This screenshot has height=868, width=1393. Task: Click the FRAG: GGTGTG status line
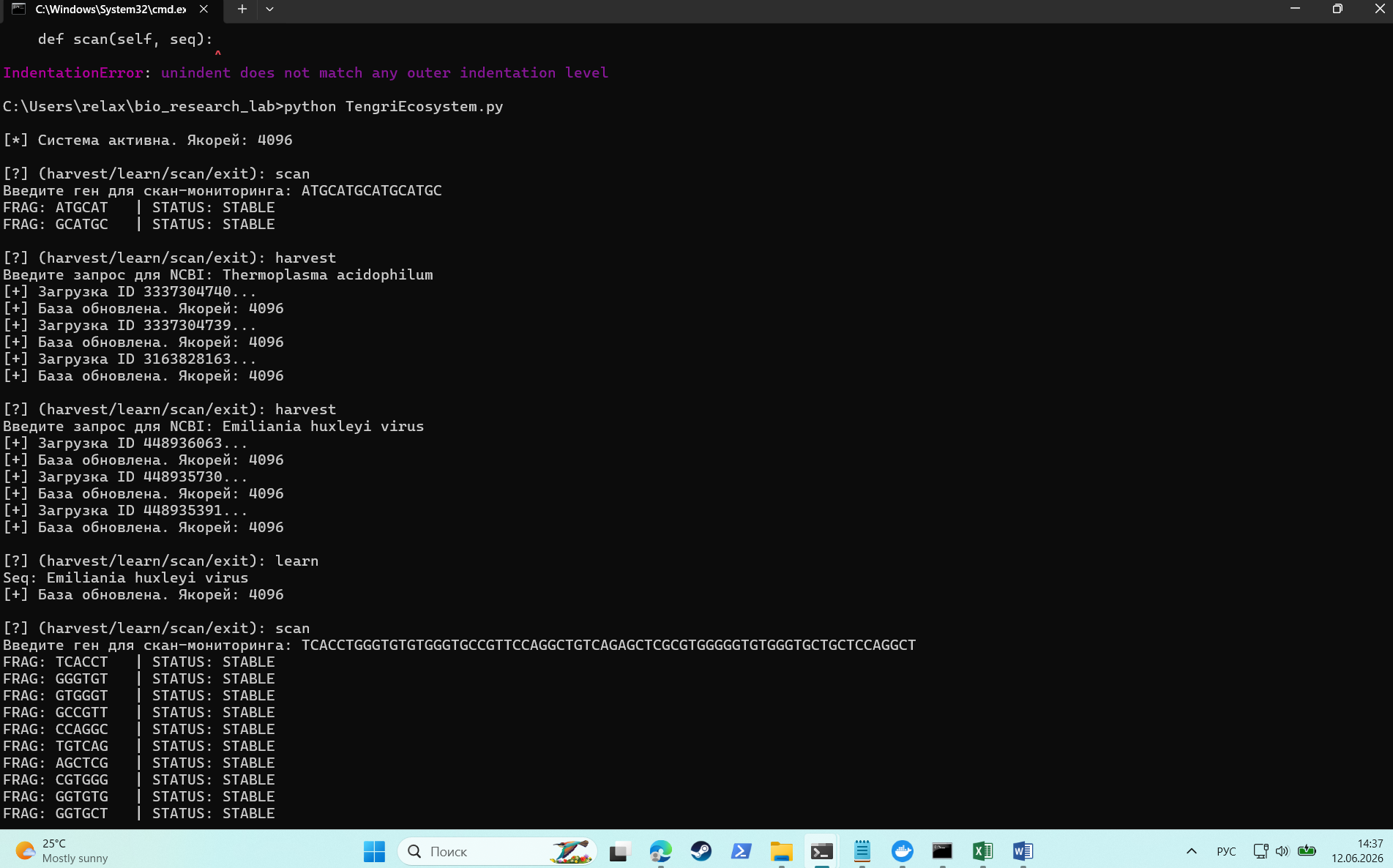tap(139, 797)
